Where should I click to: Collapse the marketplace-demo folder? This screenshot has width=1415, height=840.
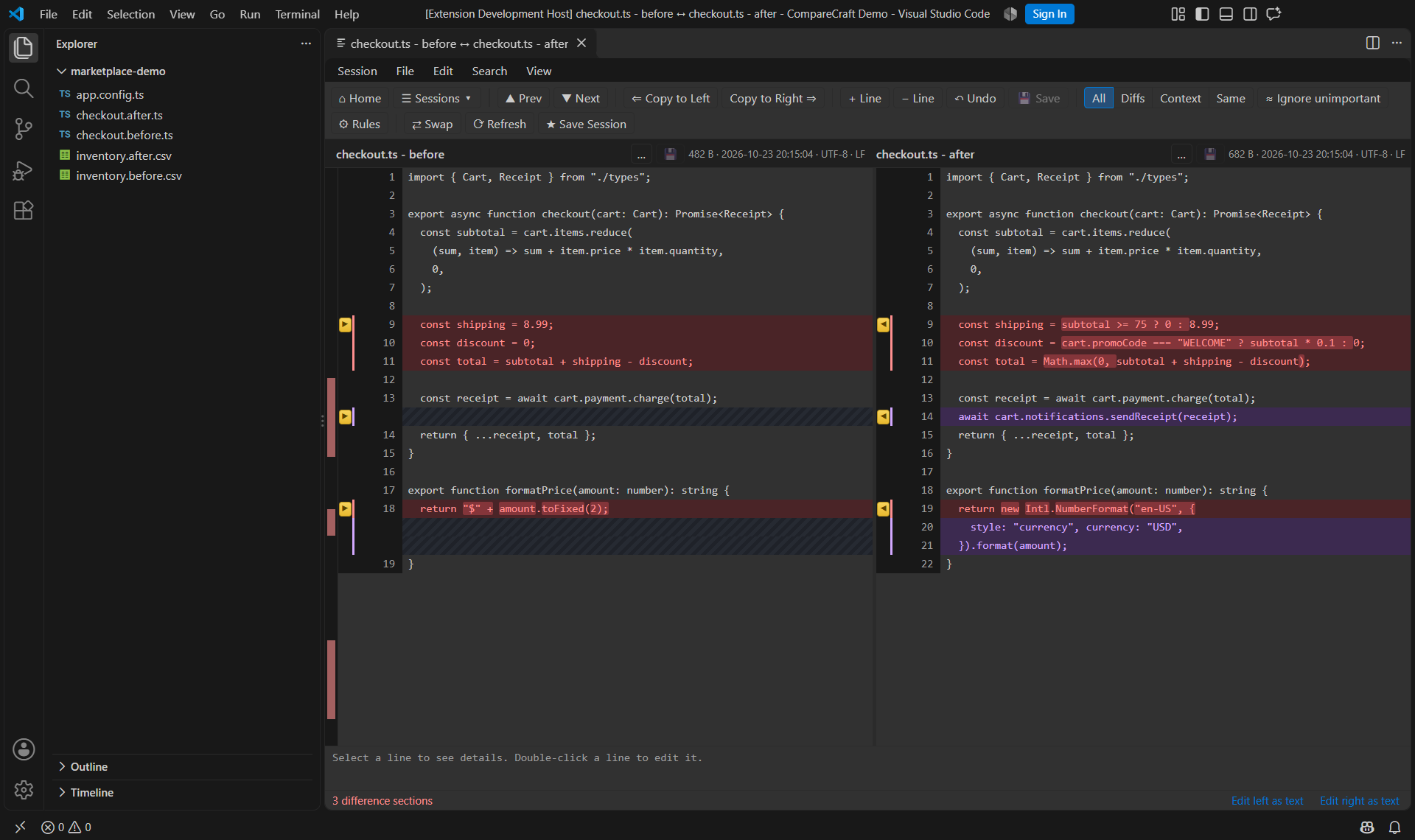(118, 71)
